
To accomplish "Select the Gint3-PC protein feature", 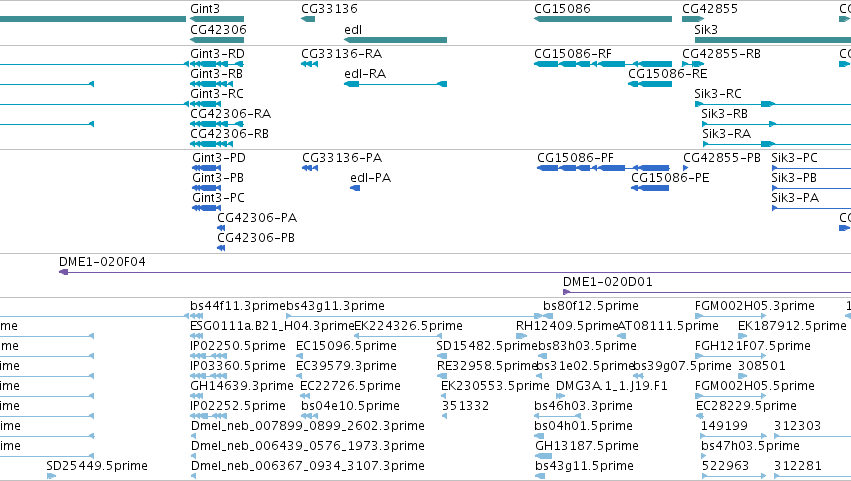I will (x=206, y=208).
